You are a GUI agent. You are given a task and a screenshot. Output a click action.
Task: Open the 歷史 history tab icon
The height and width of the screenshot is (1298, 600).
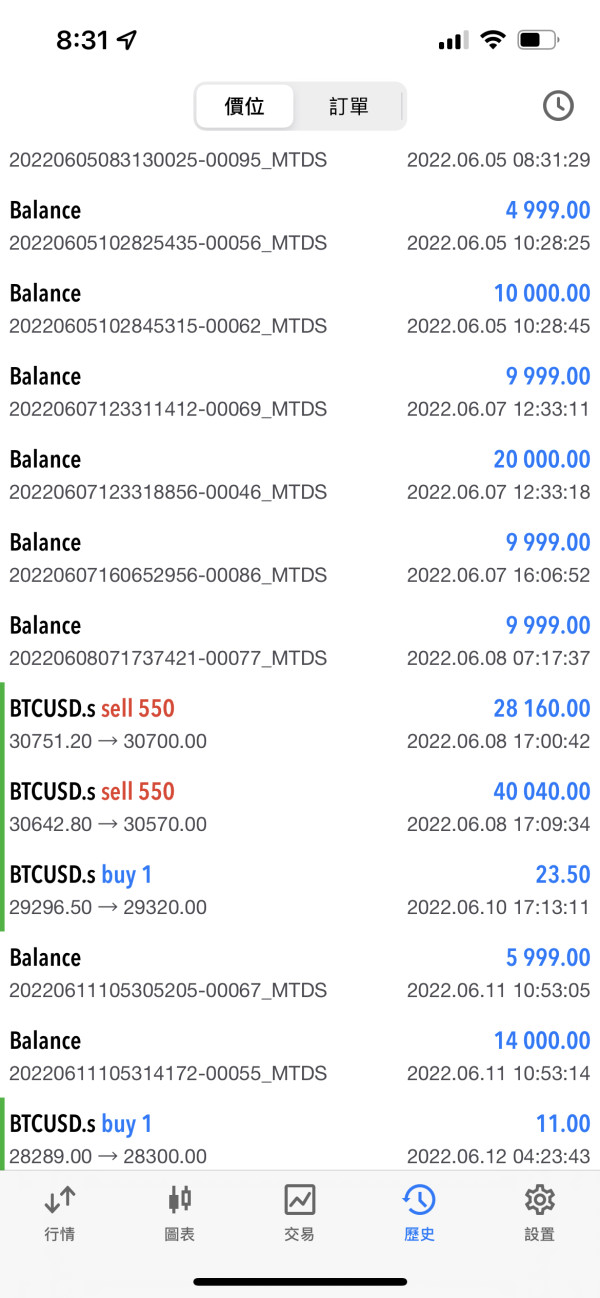(x=419, y=1200)
